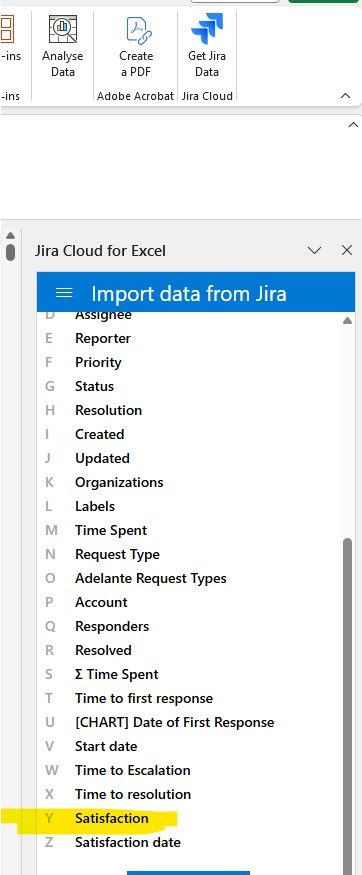The width and height of the screenshot is (362, 875).
Task: Select [CHART] Date of First Response field
Action: (190, 722)
